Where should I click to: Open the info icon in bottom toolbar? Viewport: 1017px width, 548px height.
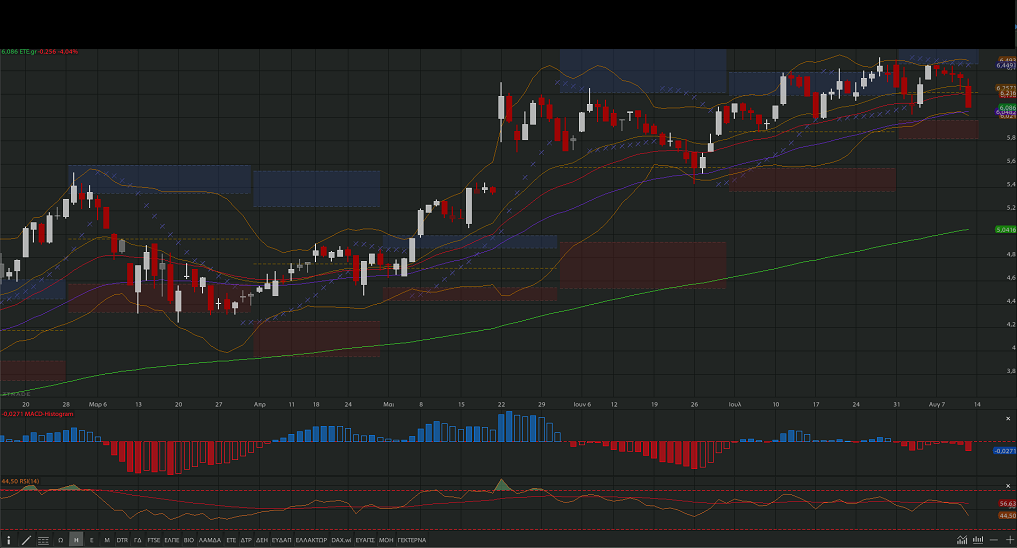pos(8,540)
